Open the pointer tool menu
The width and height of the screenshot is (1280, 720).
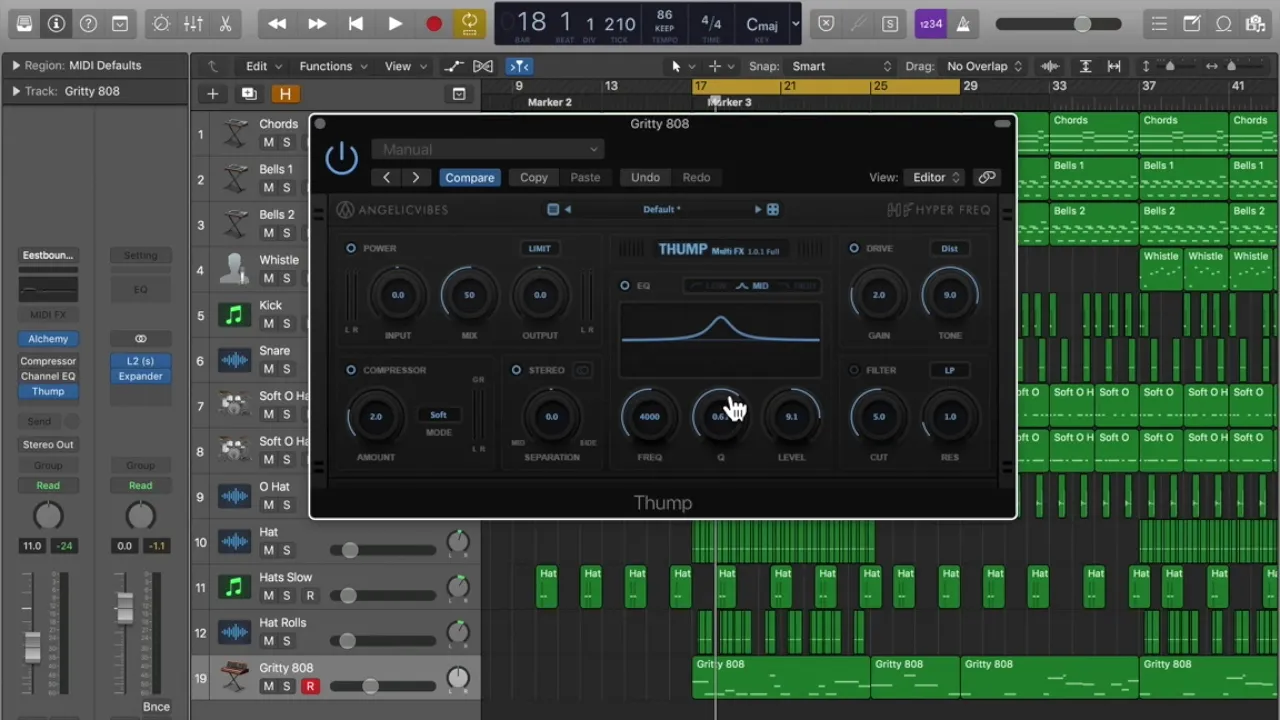(x=683, y=66)
